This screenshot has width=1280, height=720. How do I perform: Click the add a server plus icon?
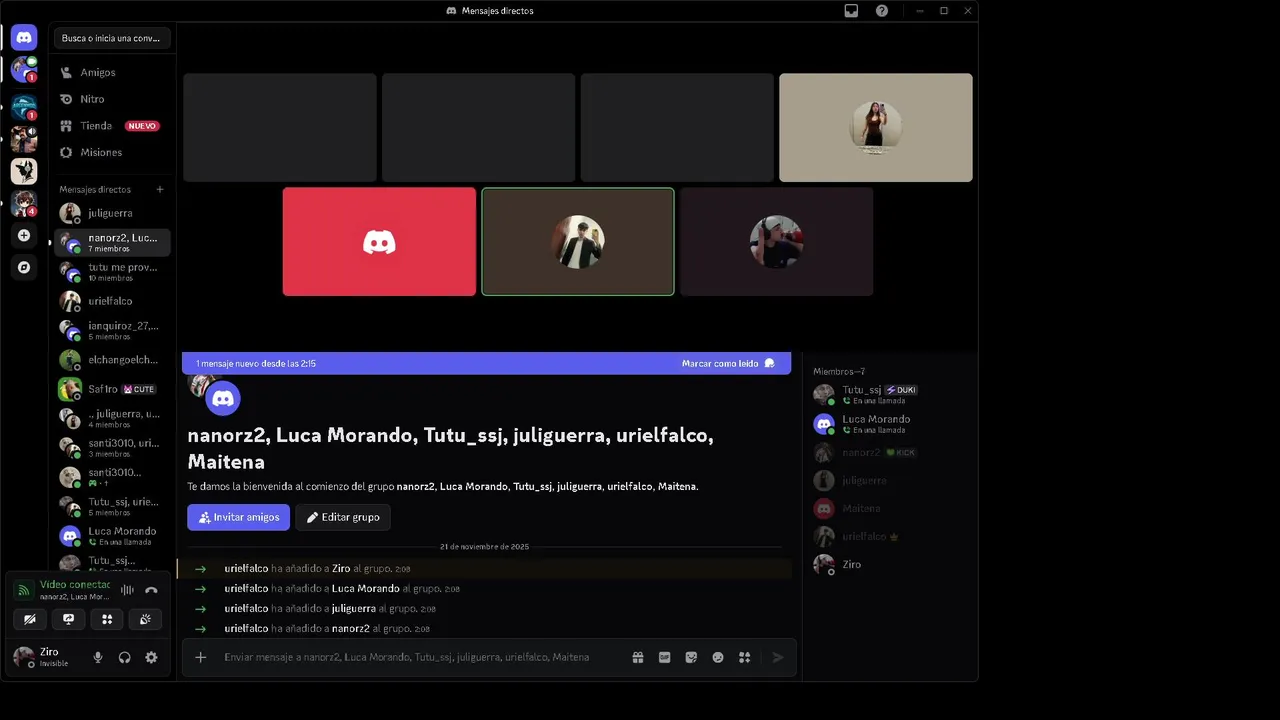[x=24, y=236]
